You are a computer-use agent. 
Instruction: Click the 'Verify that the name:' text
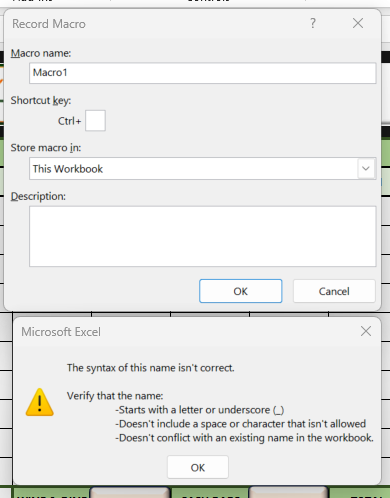115,396
